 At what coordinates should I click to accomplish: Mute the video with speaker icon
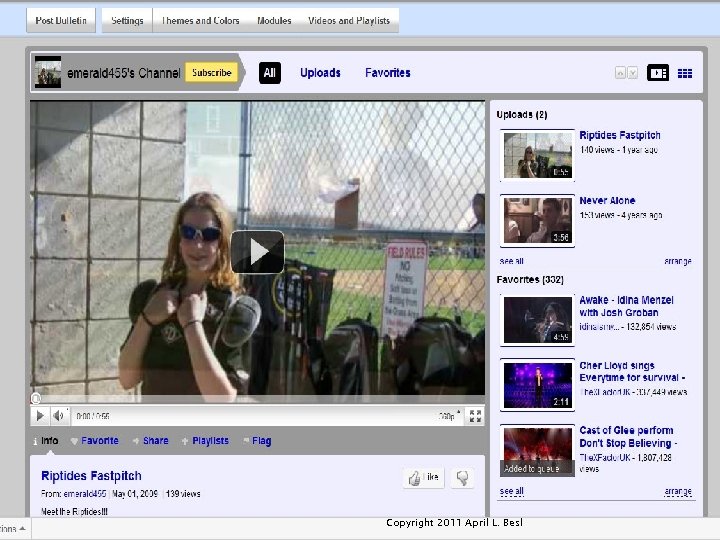59,416
